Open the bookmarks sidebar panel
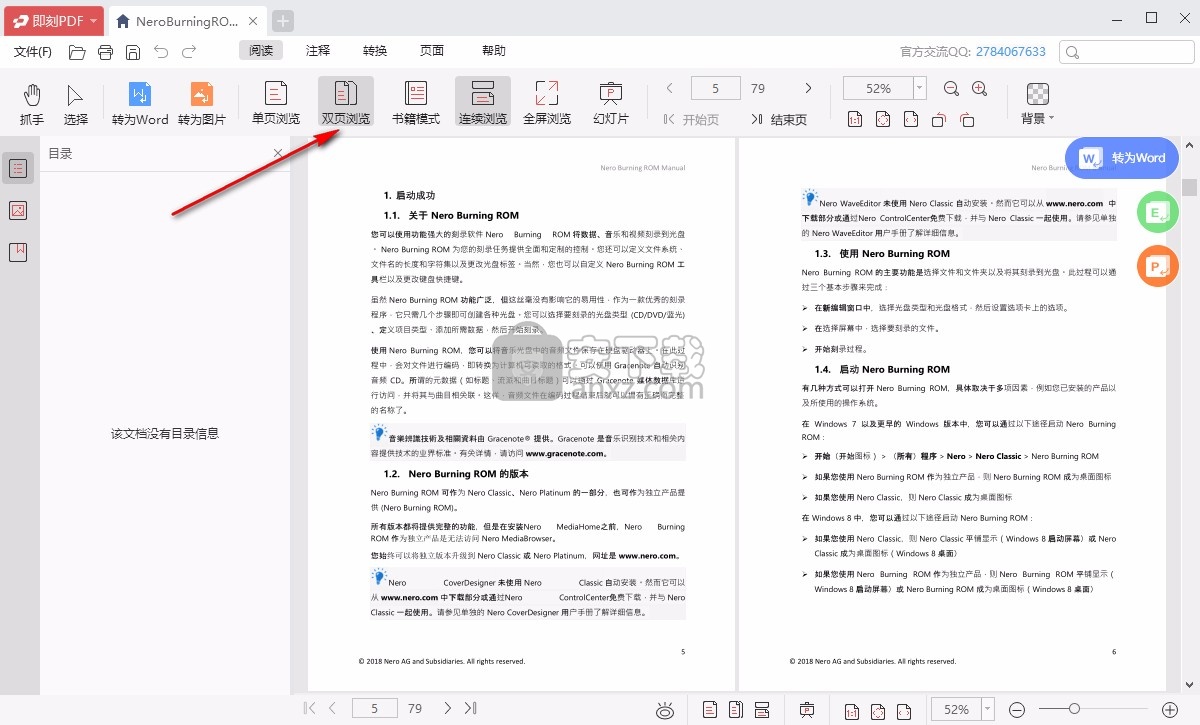The image size is (1200, 725). point(18,252)
